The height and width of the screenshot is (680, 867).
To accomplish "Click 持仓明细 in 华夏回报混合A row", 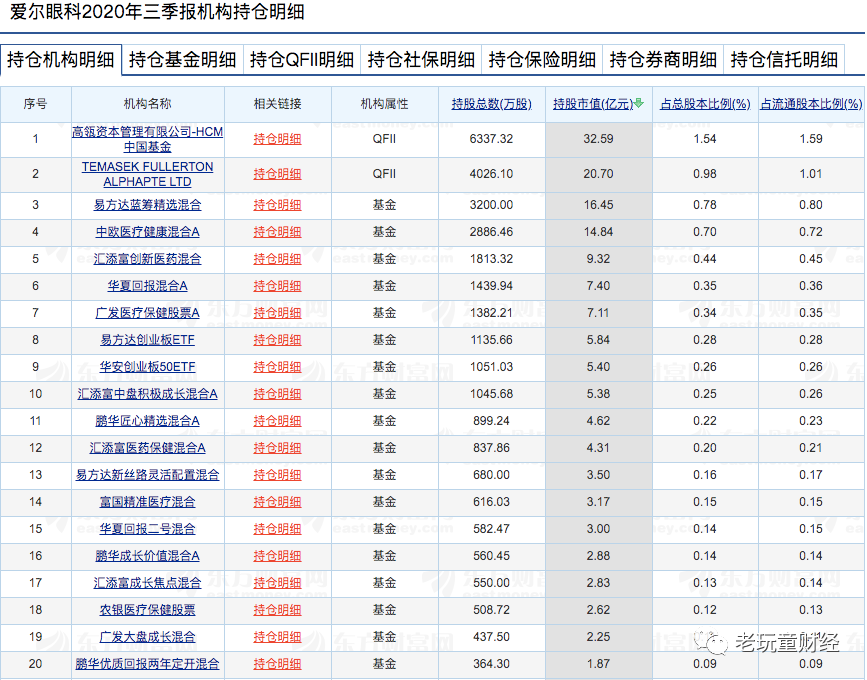I will click(278, 286).
